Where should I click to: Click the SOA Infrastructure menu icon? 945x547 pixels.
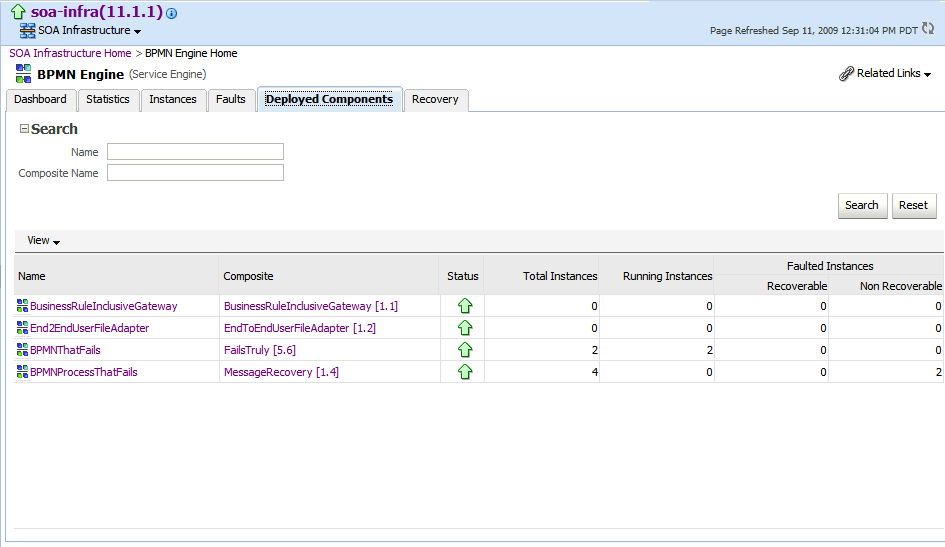(x=27, y=31)
